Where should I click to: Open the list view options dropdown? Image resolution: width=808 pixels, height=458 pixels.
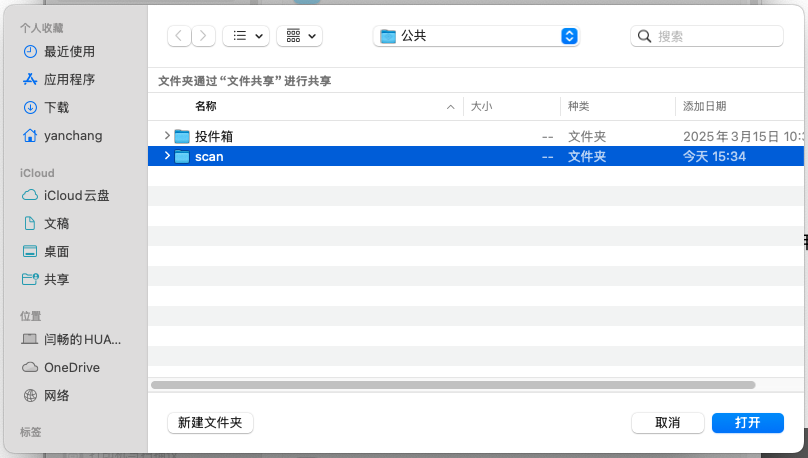pyautogui.click(x=245, y=36)
